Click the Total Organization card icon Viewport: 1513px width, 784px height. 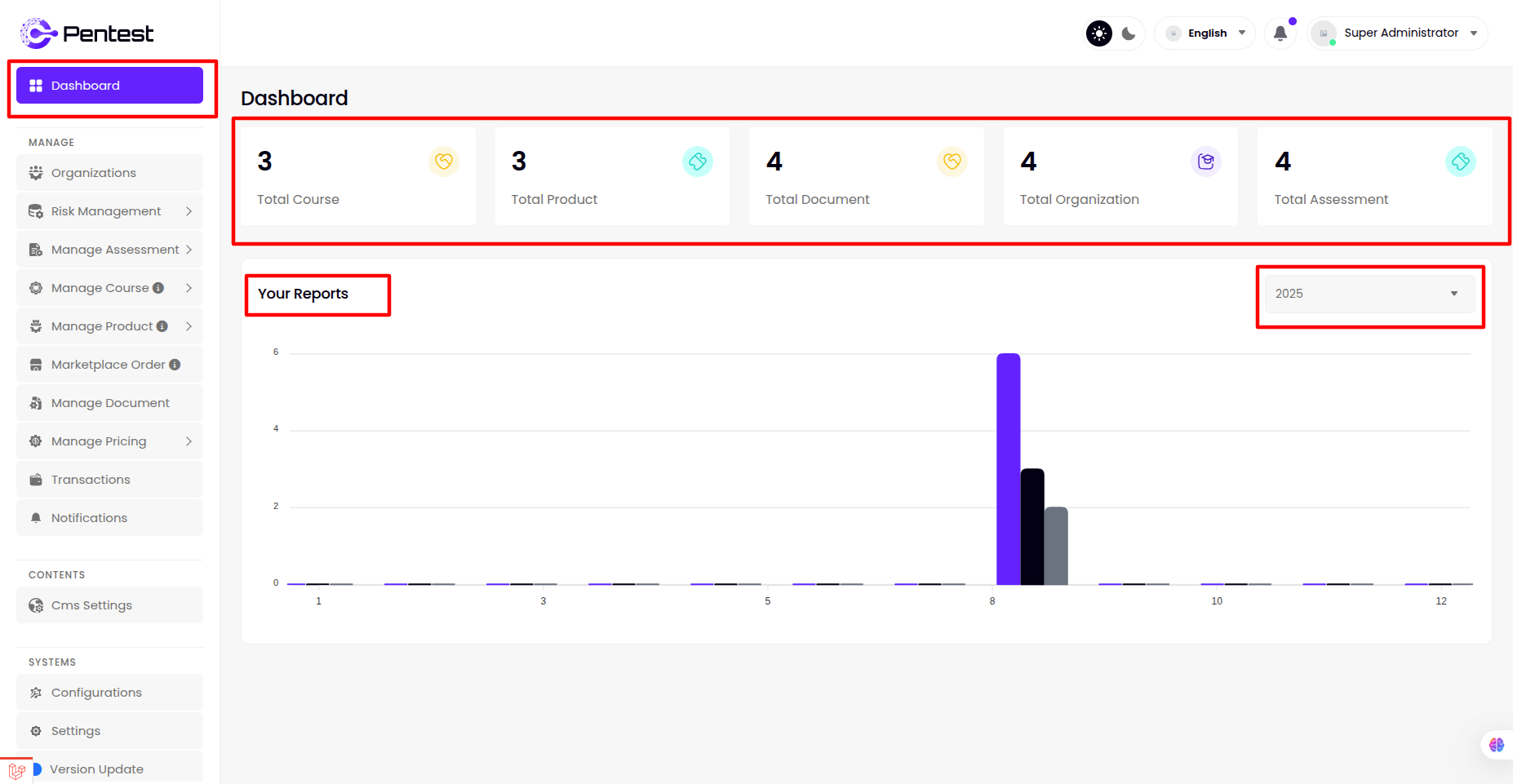tap(1205, 162)
